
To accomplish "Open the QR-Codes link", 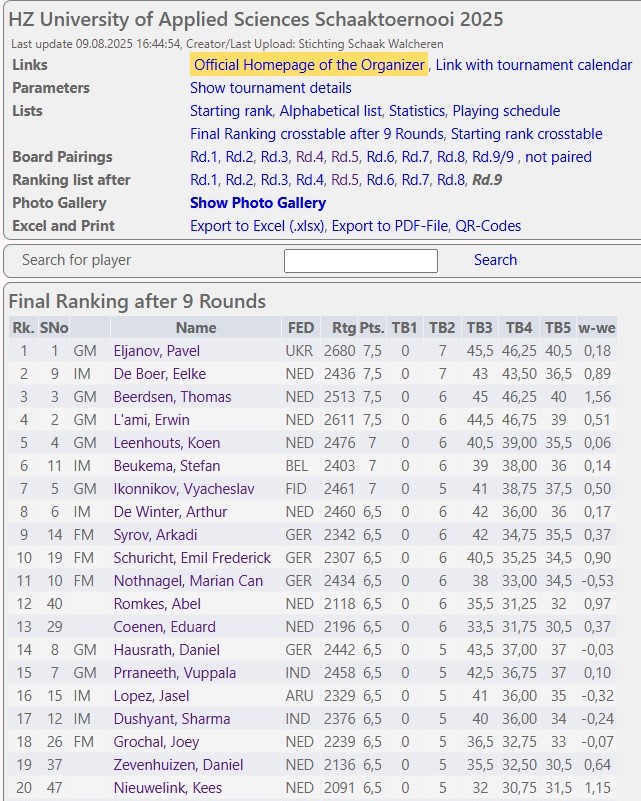I will click(x=488, y=226).
